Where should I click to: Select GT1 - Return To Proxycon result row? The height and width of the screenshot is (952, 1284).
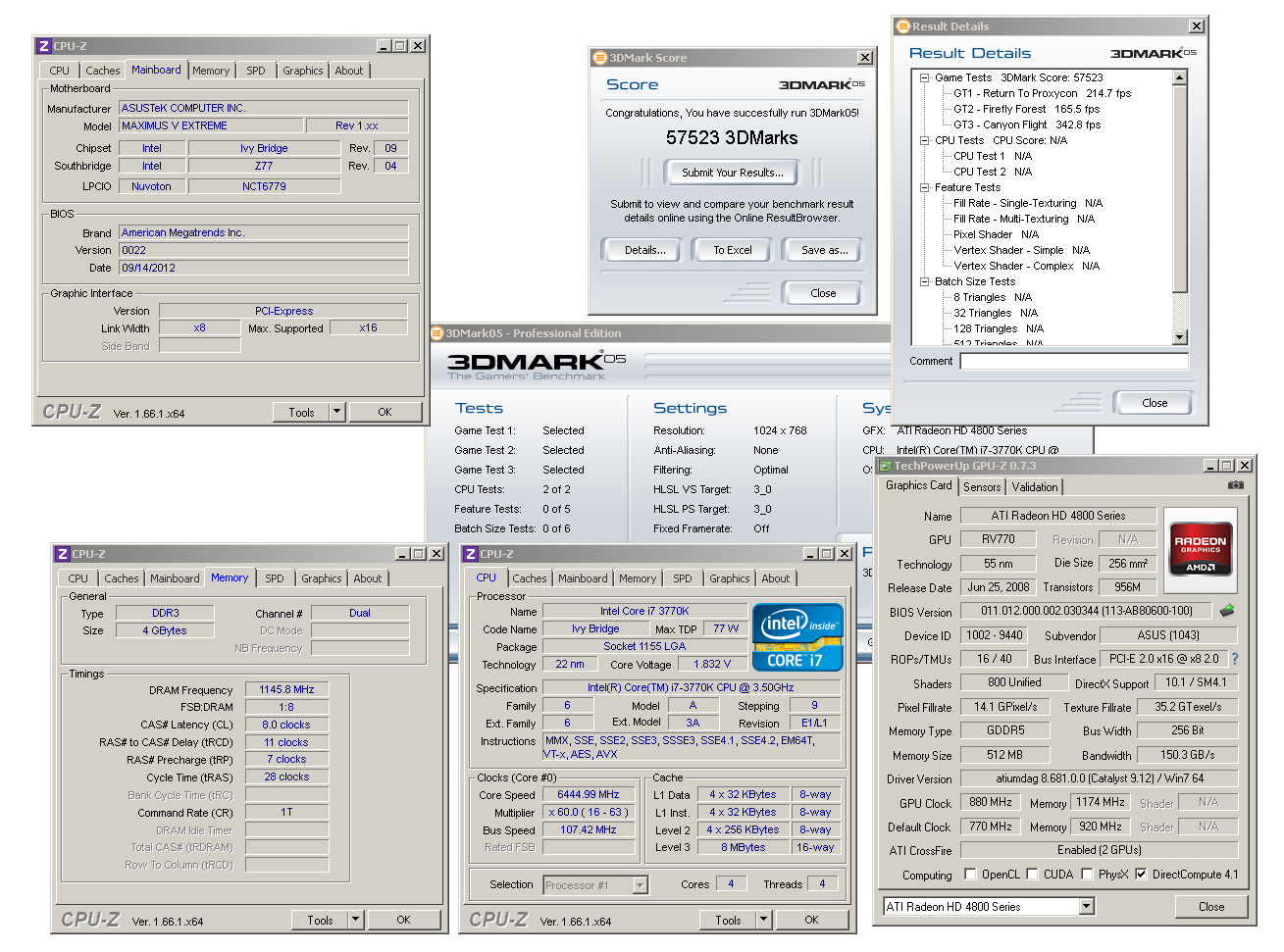1042,93
